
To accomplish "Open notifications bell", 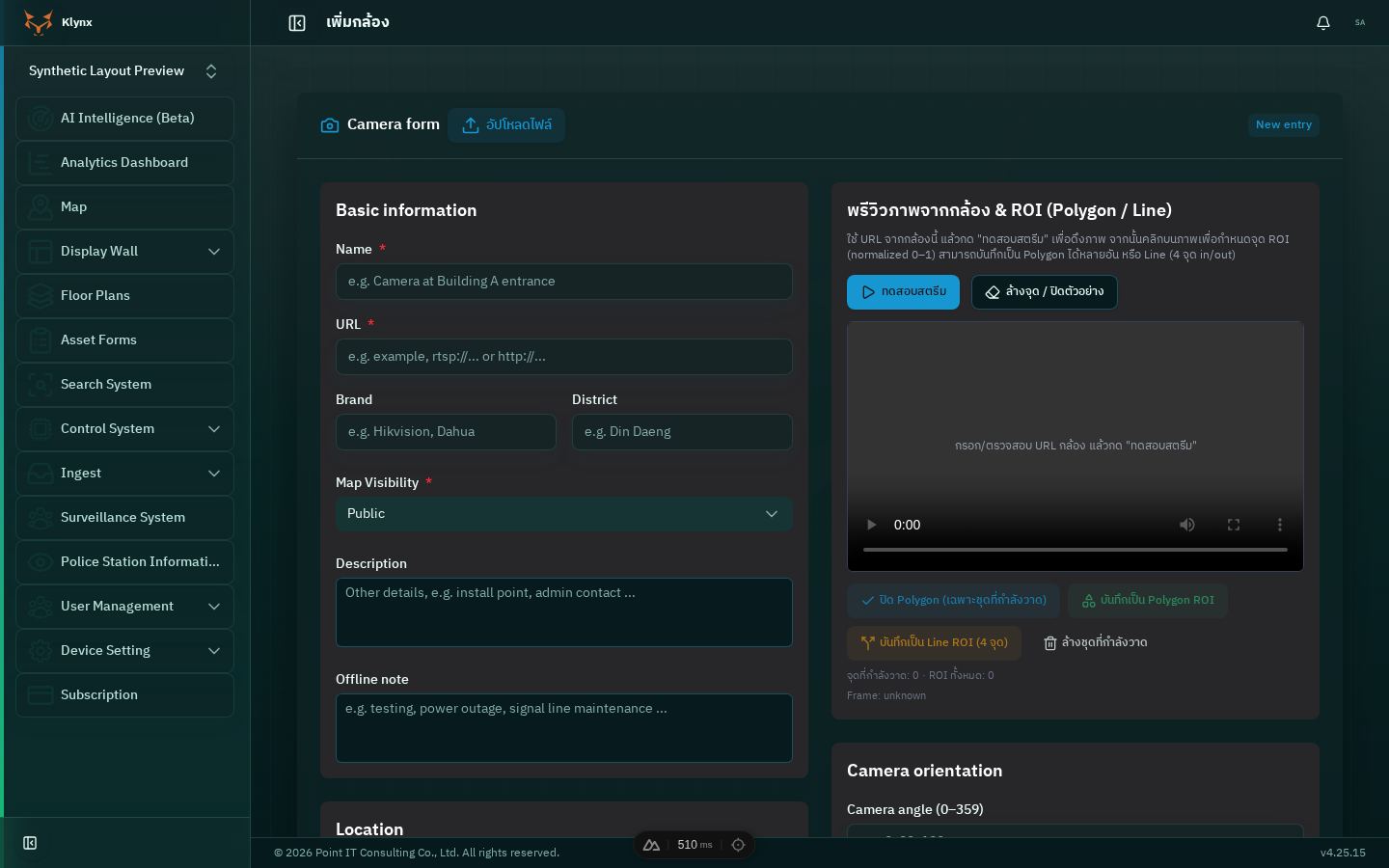I will click(1323, 23).
